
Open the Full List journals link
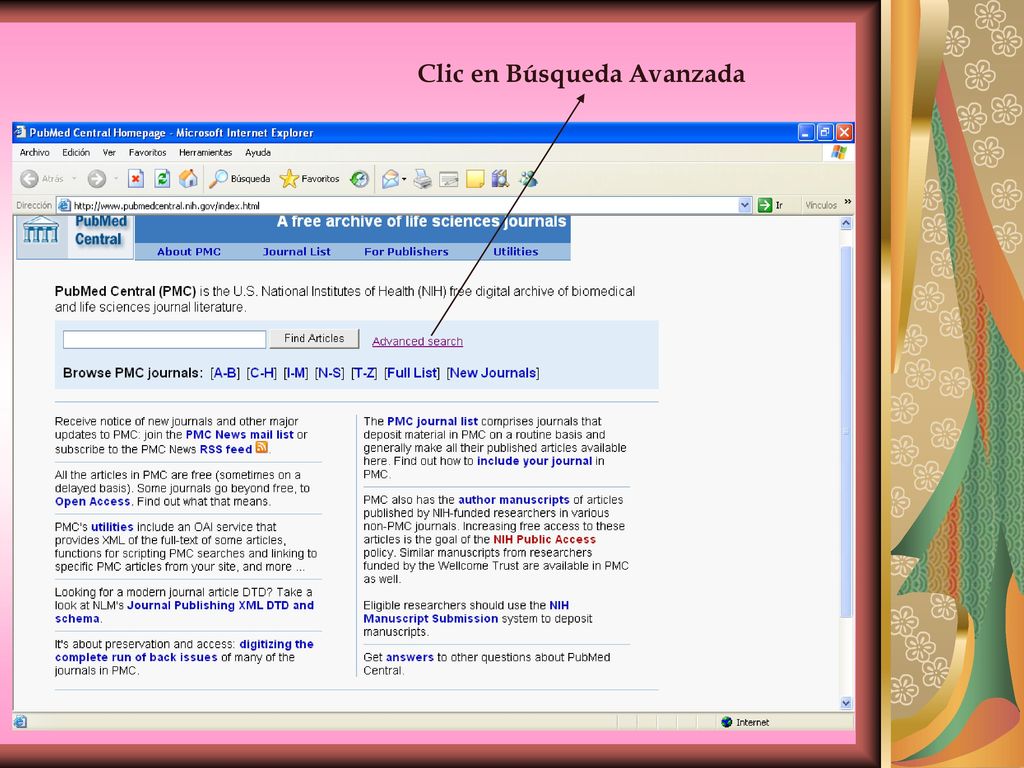412,373
